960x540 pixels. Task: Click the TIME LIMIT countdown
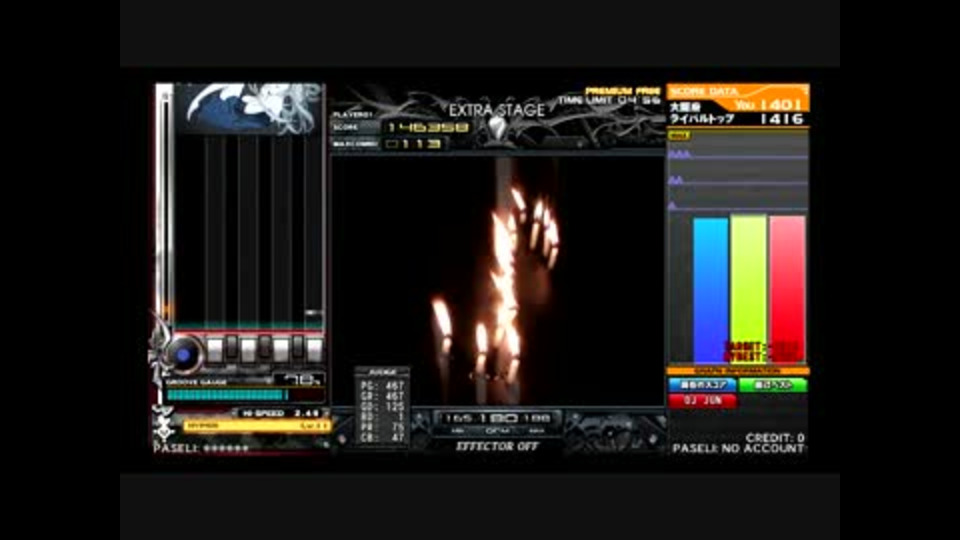610,100
